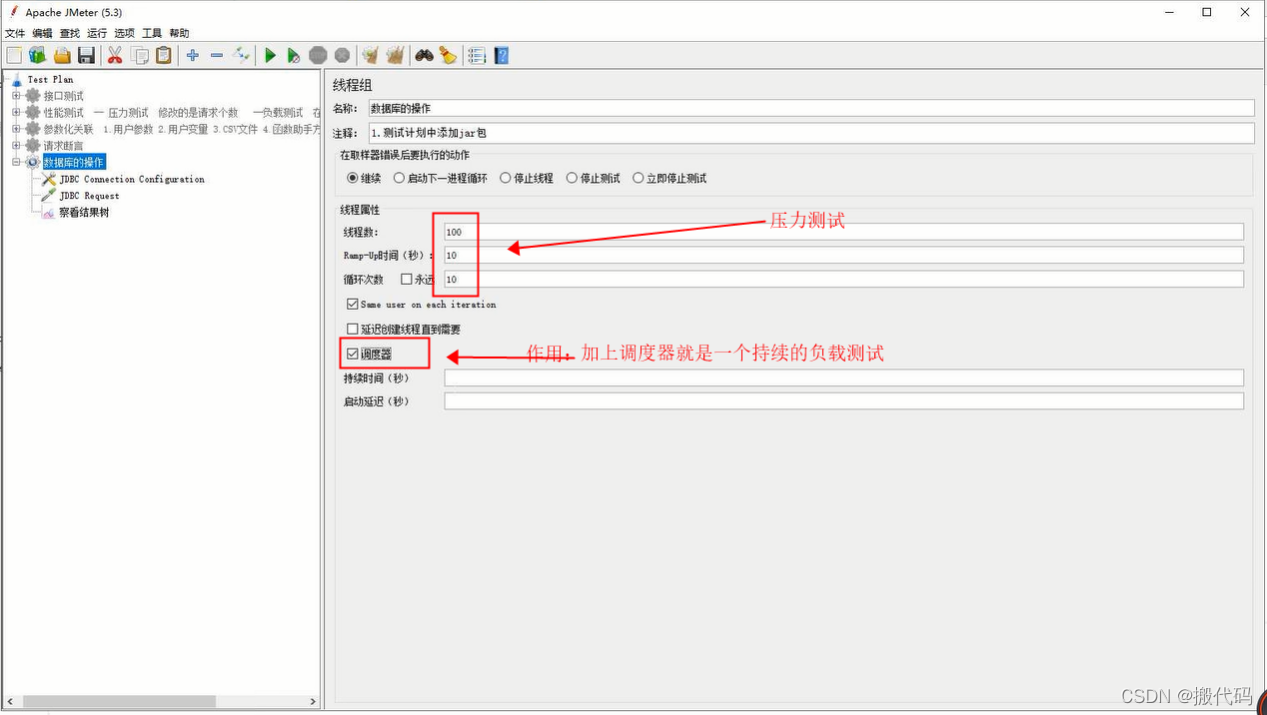Expand all nodes with plus icon
Viewport: 1267px width, 715px height.
193,56
